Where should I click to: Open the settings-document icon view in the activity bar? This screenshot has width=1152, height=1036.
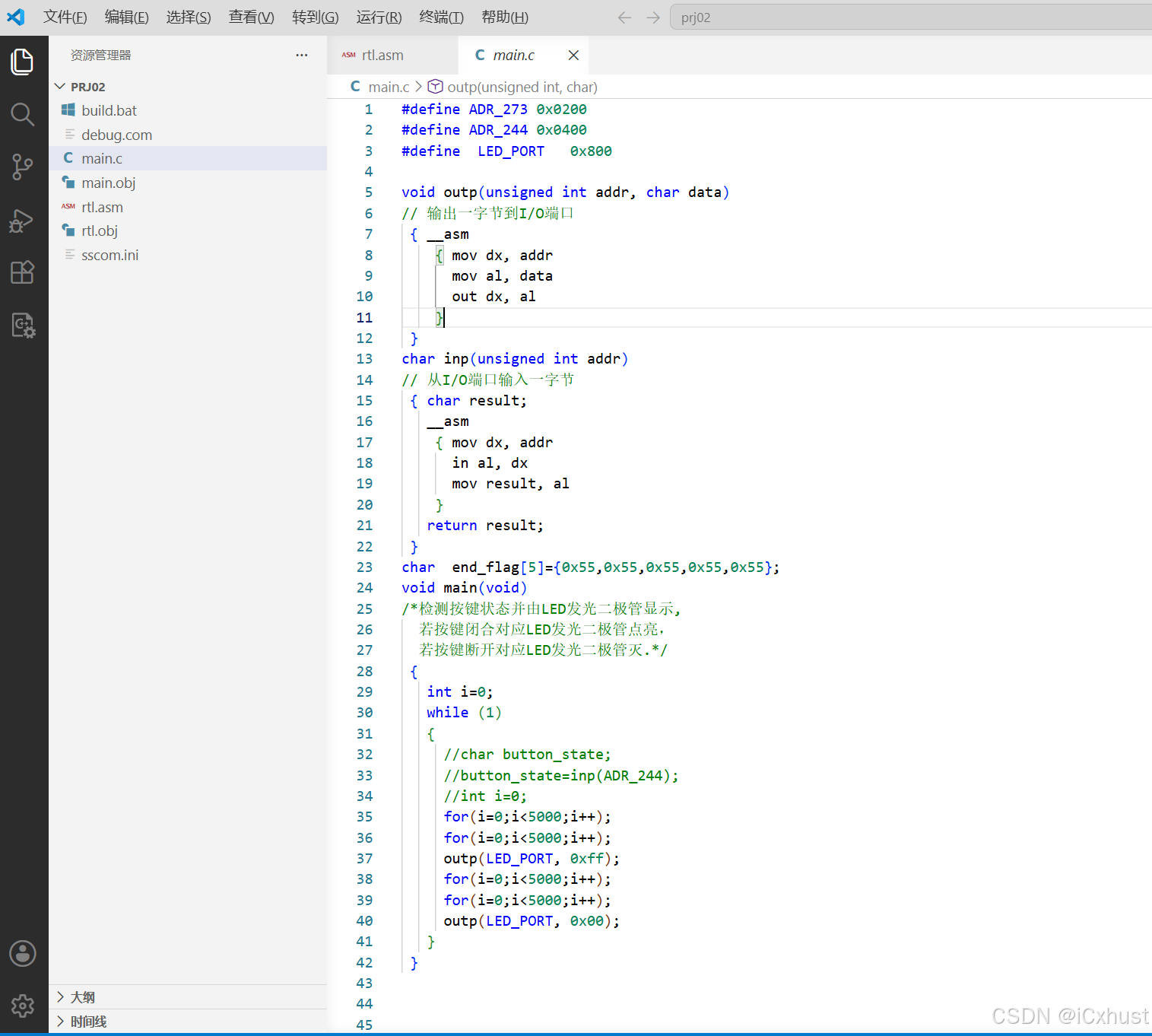pyautogui.click(x=23, y=326)
